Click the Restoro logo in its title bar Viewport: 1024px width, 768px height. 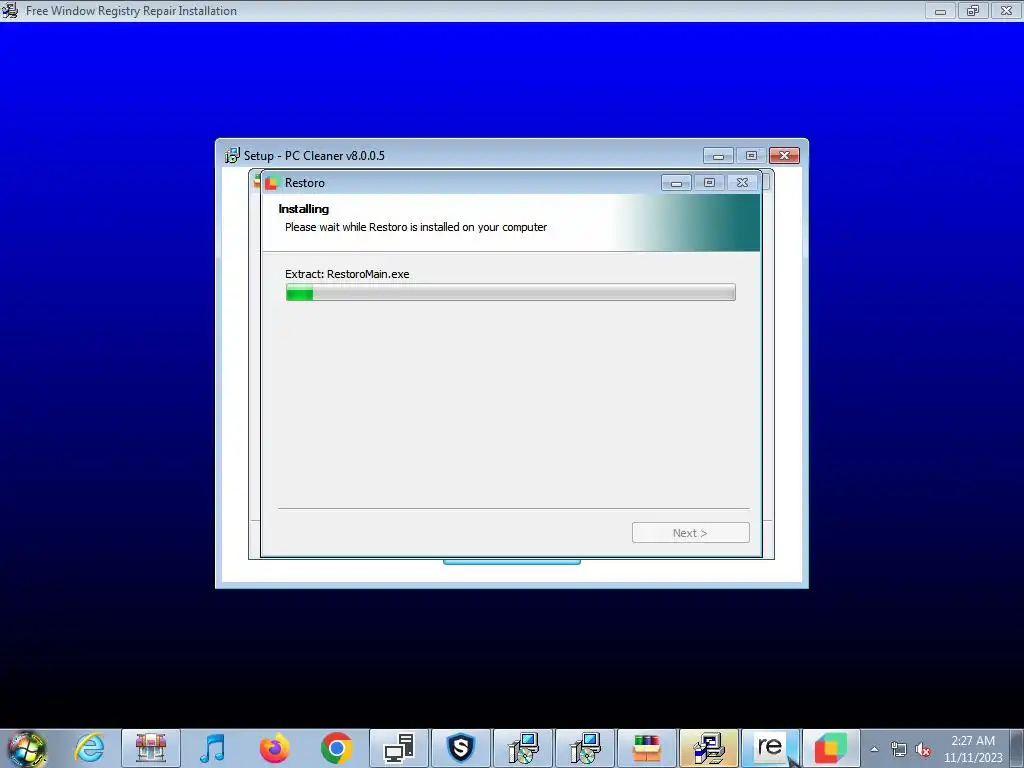tap(271, 183)
